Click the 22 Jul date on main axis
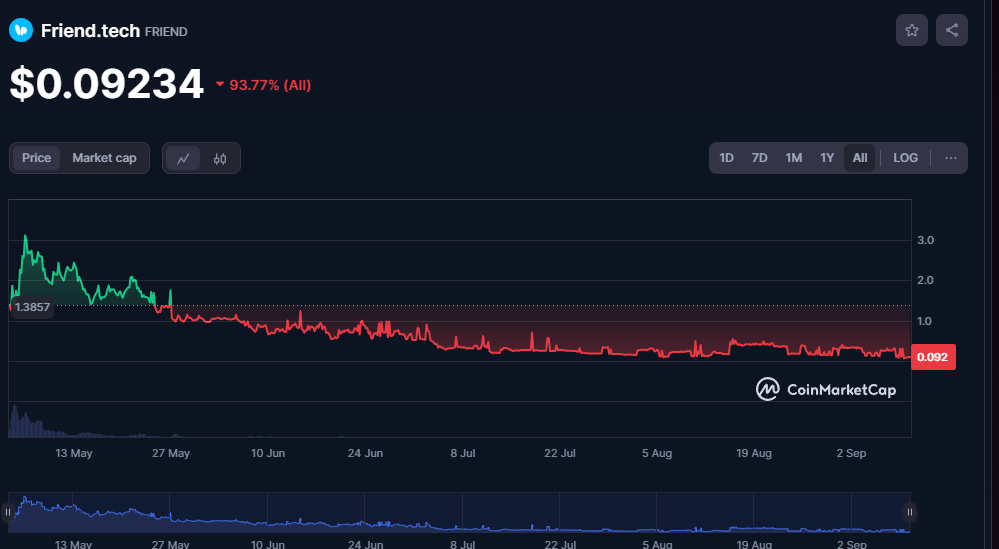 [x=559, y=453]
